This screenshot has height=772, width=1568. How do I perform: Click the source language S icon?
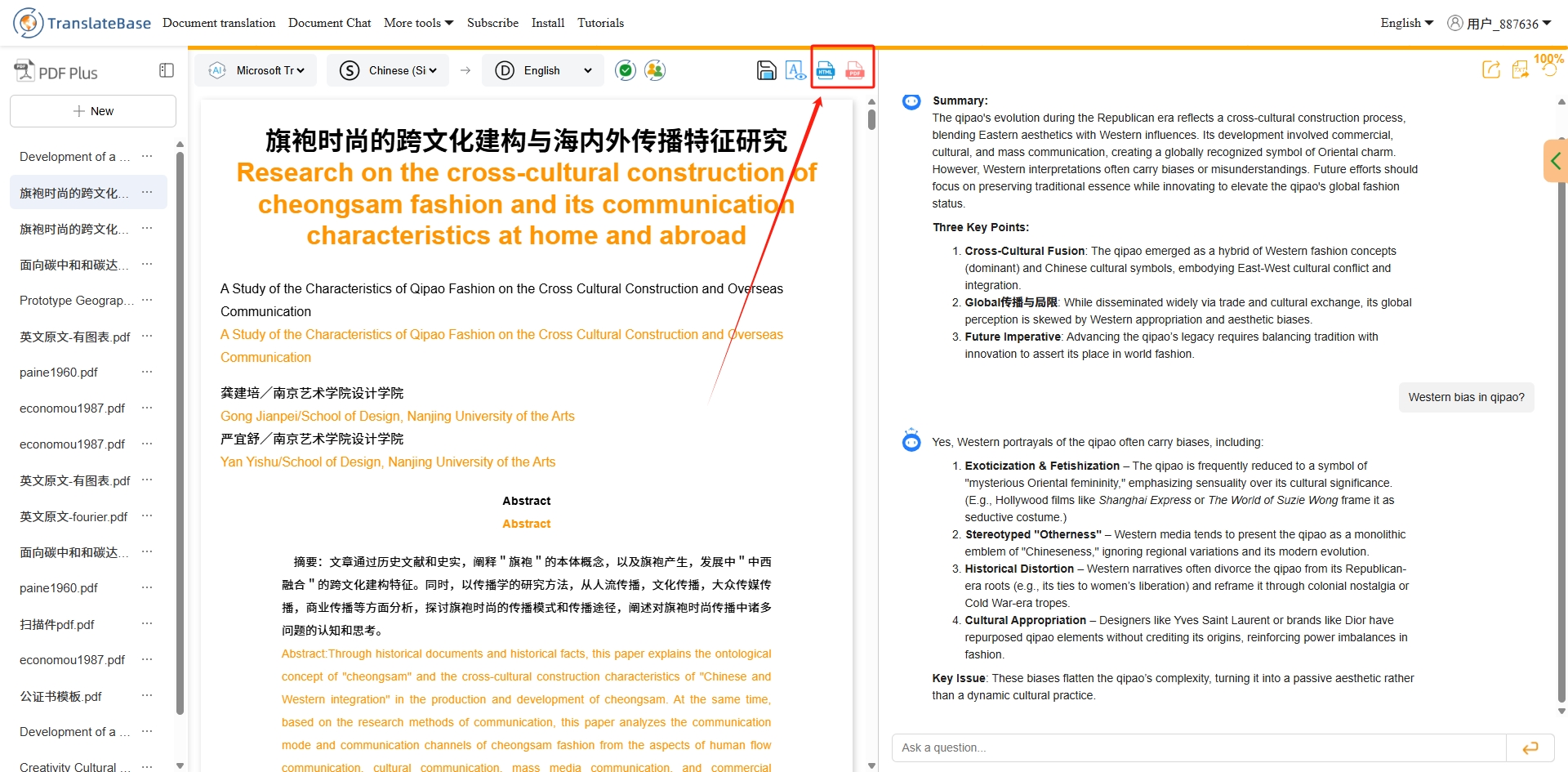[350, 70]
